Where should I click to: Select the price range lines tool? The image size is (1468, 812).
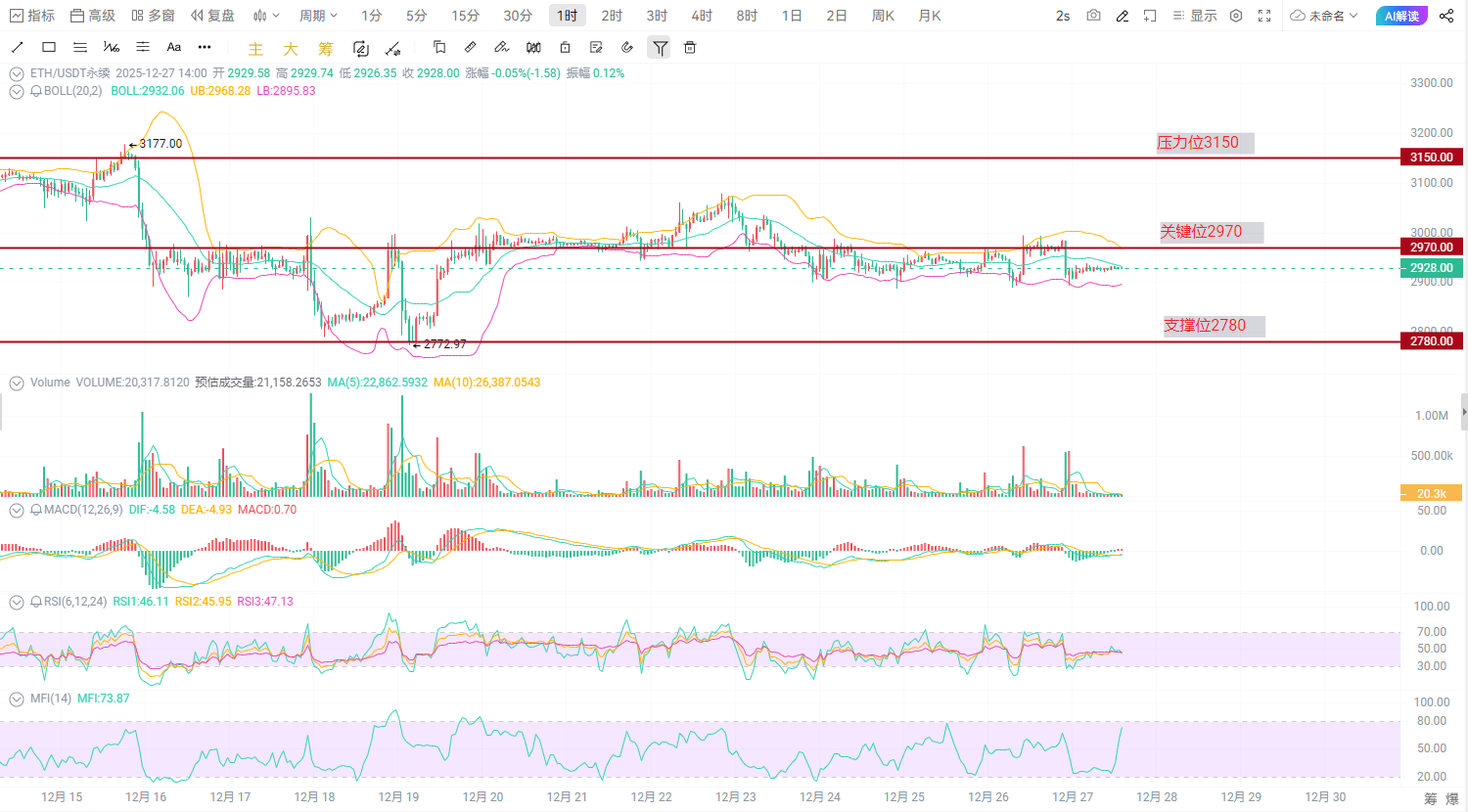[143, 47]
